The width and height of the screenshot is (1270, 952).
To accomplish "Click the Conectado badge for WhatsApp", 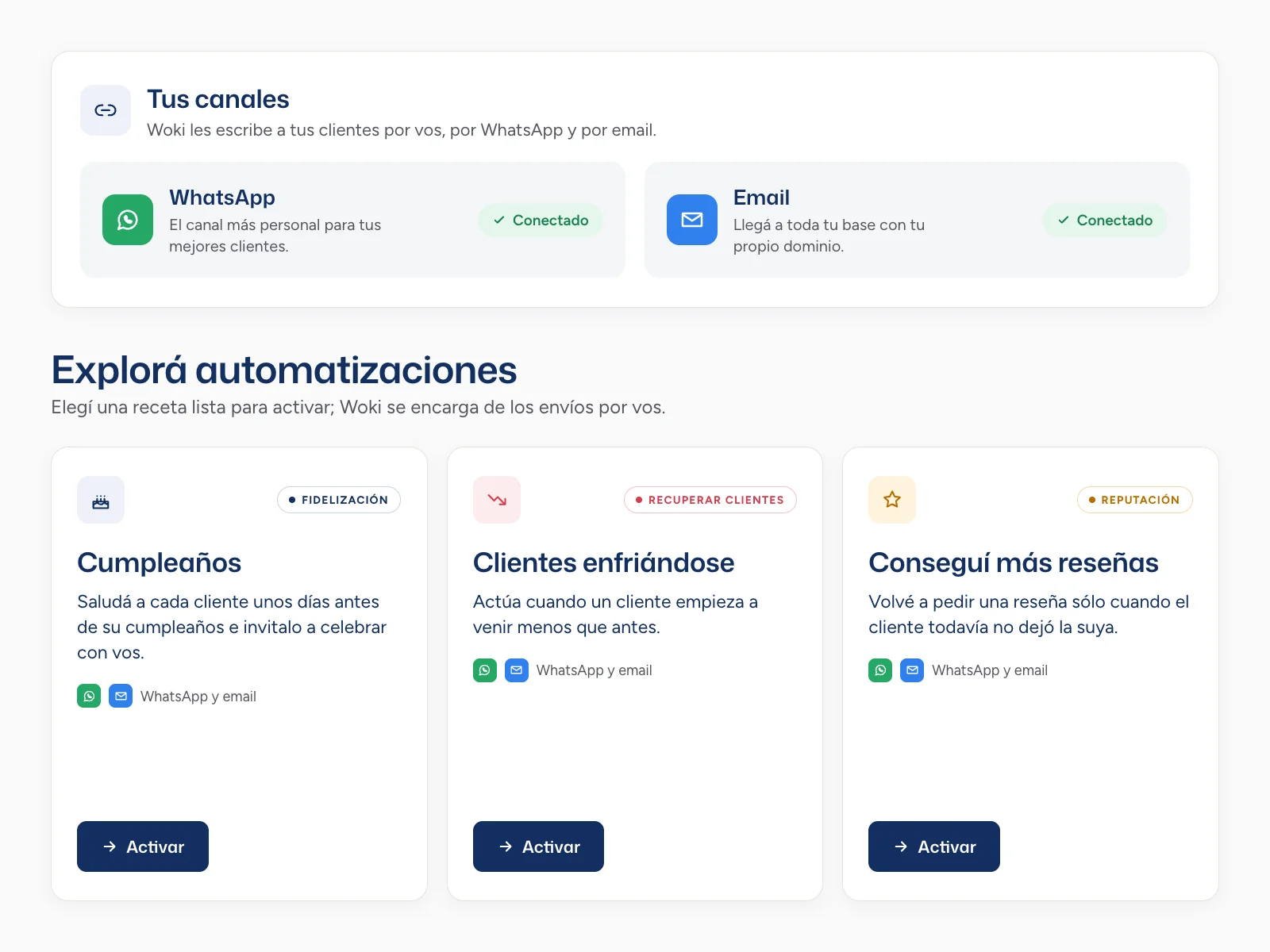I will pos(541,220).
